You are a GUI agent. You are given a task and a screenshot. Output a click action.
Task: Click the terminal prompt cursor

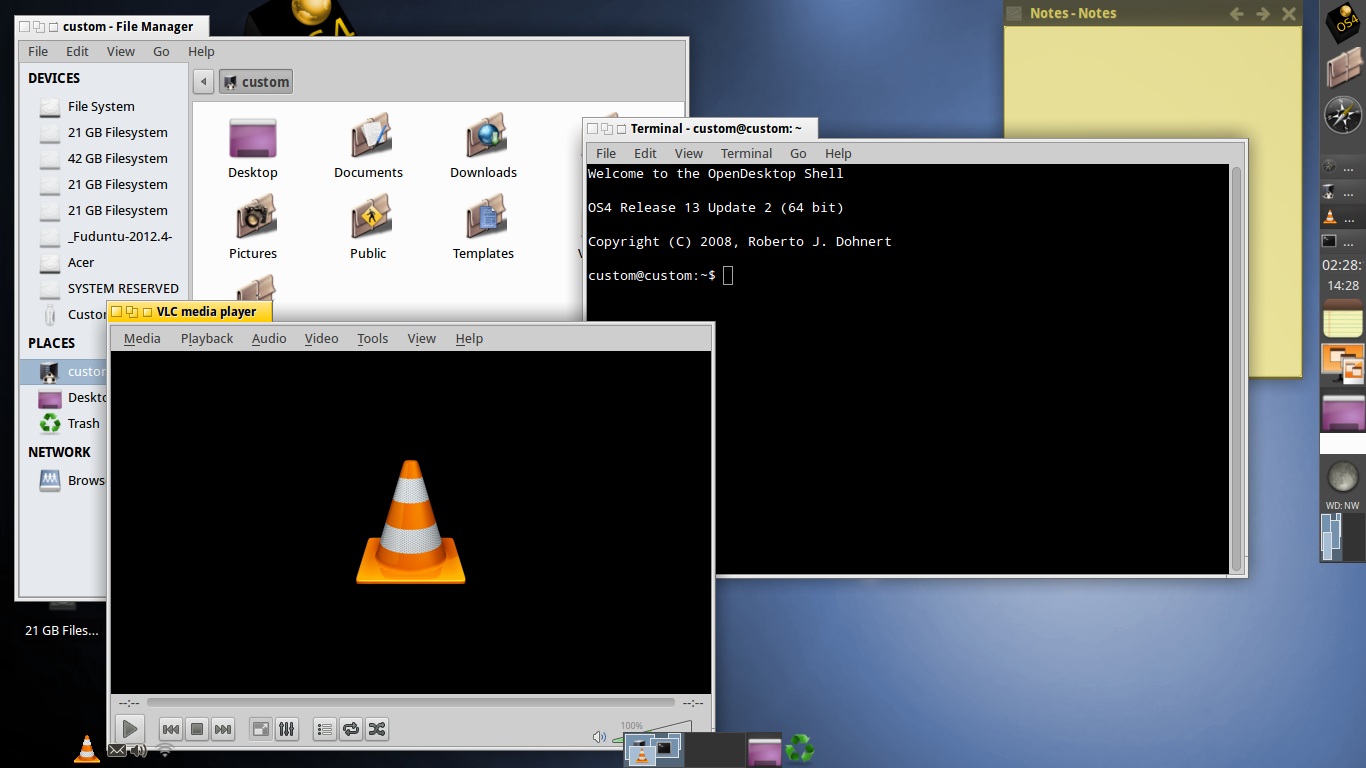[x=728, y=275]
